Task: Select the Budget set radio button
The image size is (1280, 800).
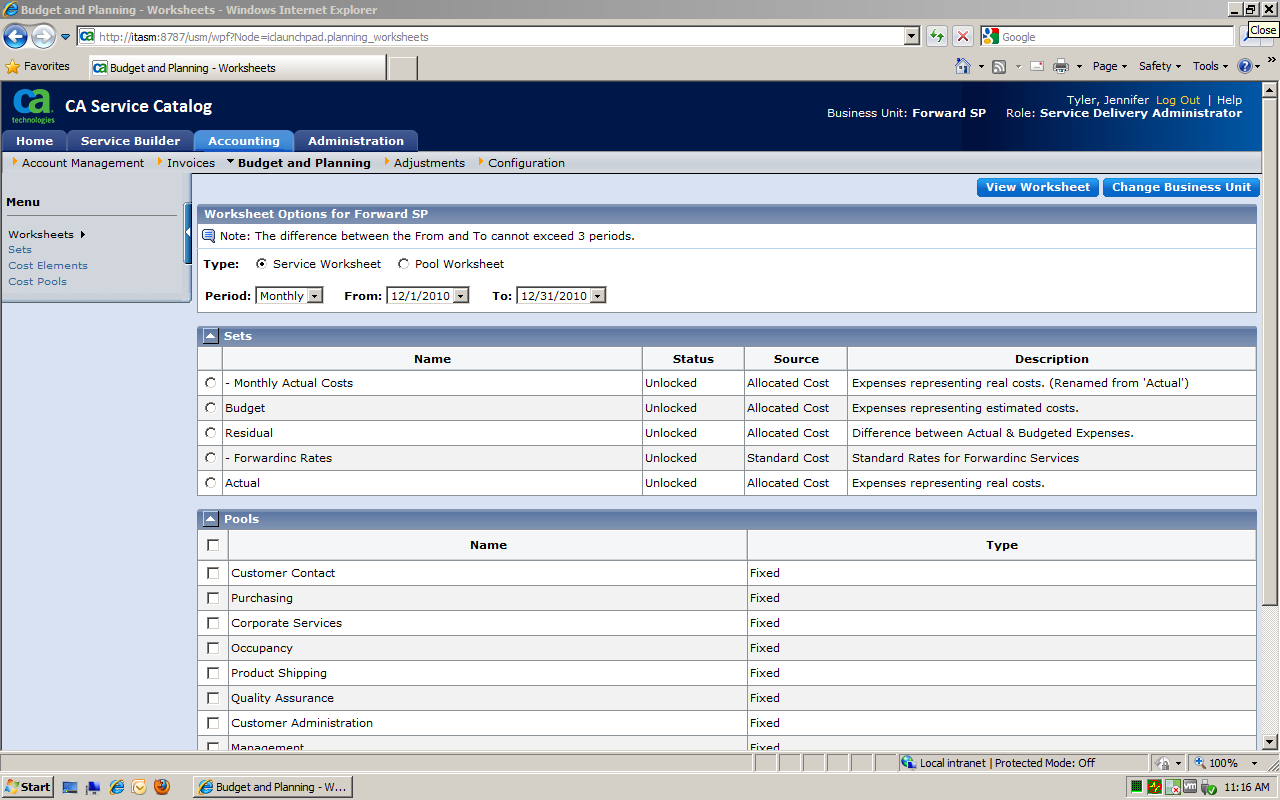Action: 210,408
